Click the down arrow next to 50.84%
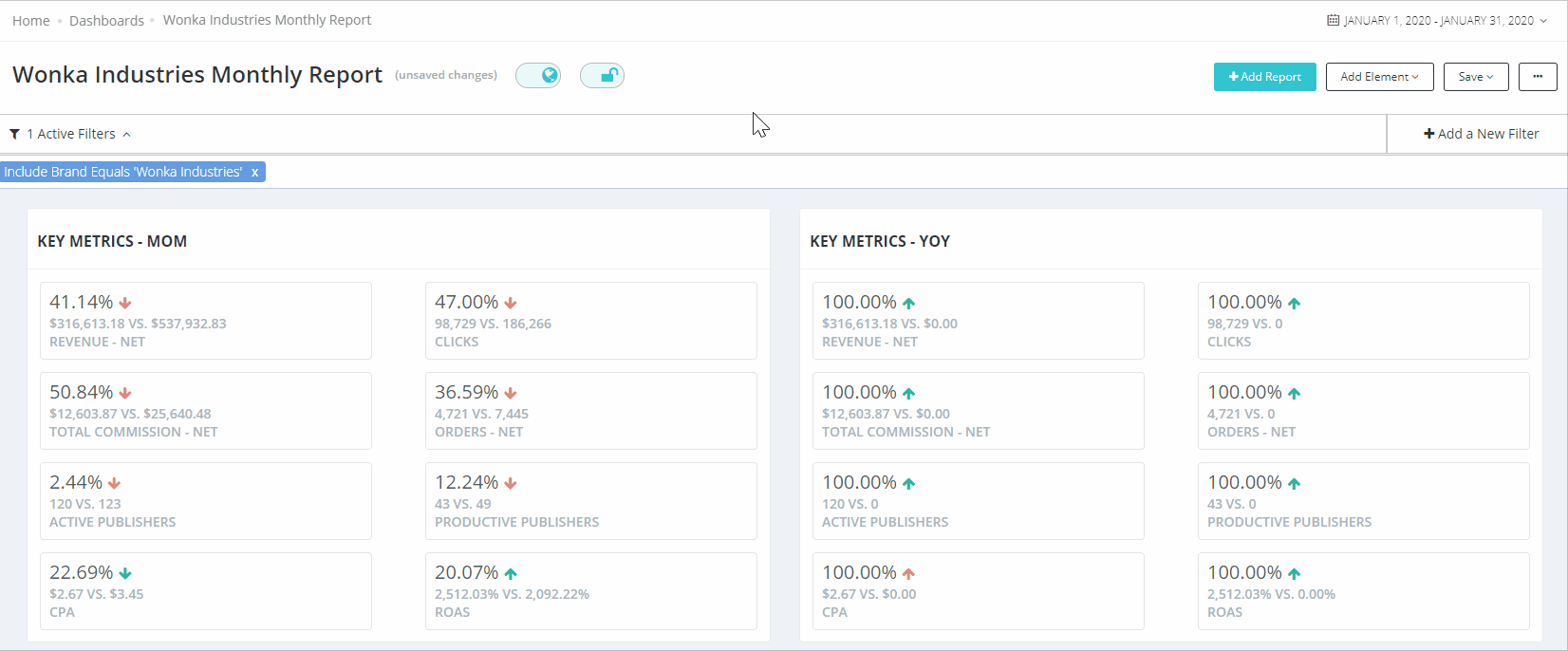The height and width of the screenshot is (651, 1568). [125, 393]
